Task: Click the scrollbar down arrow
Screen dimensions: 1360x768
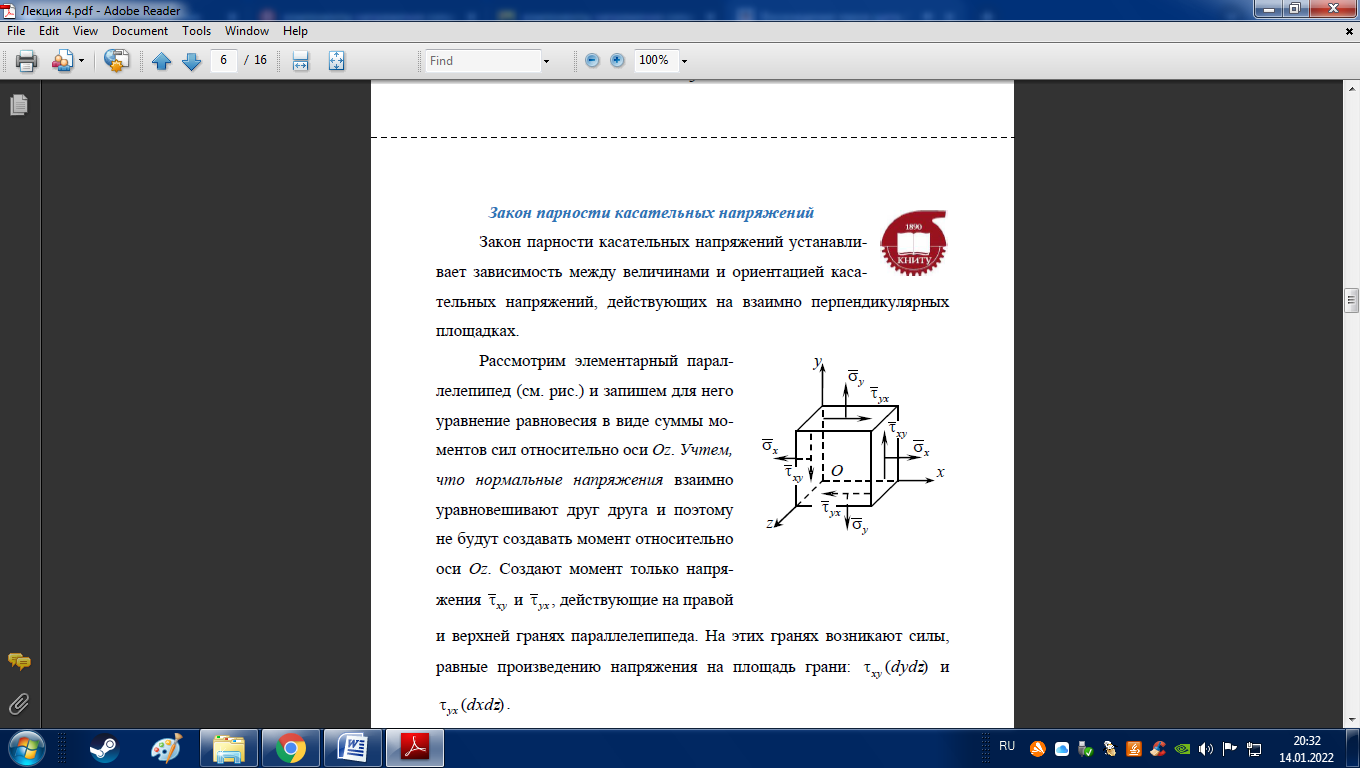Action: pyautogui.click(x=1352, y=721)
